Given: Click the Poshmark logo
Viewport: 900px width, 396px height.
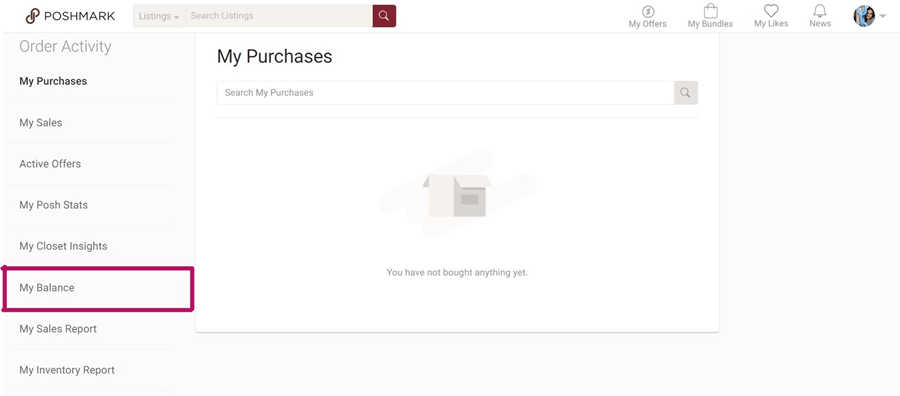Looking at the screenshot, I should 70,16.
